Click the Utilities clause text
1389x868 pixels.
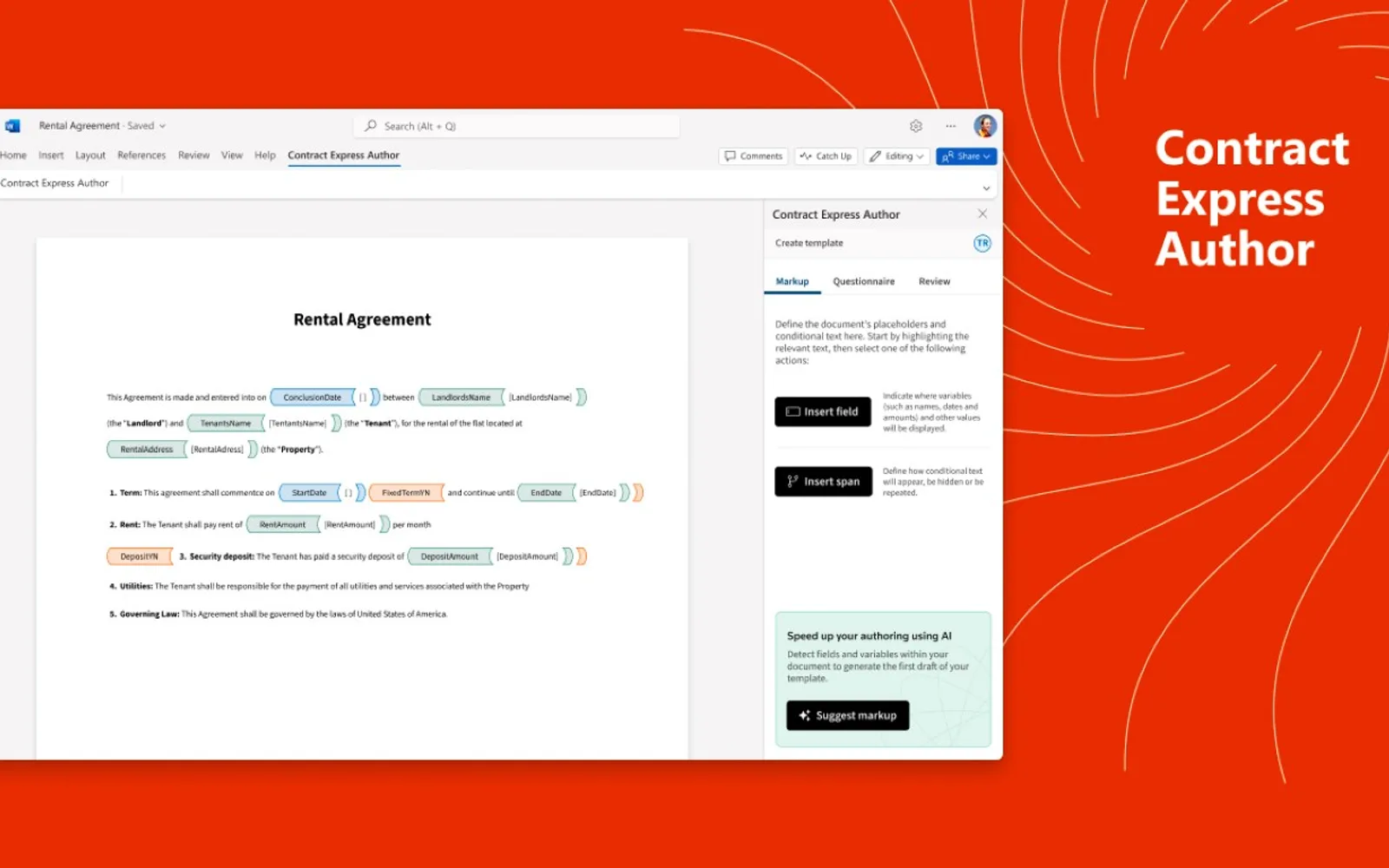pos(319,586)
